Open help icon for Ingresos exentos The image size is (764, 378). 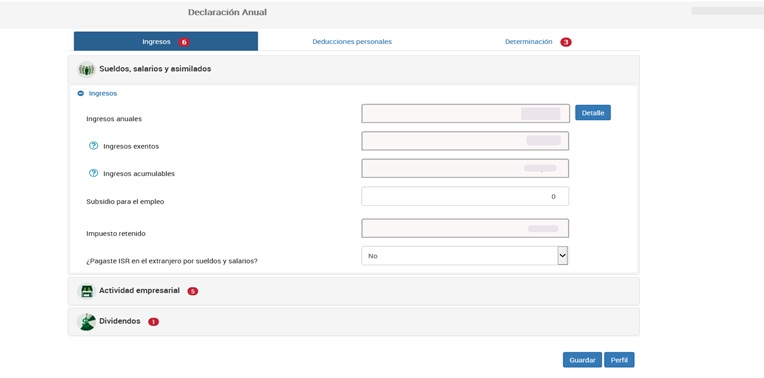94,146
